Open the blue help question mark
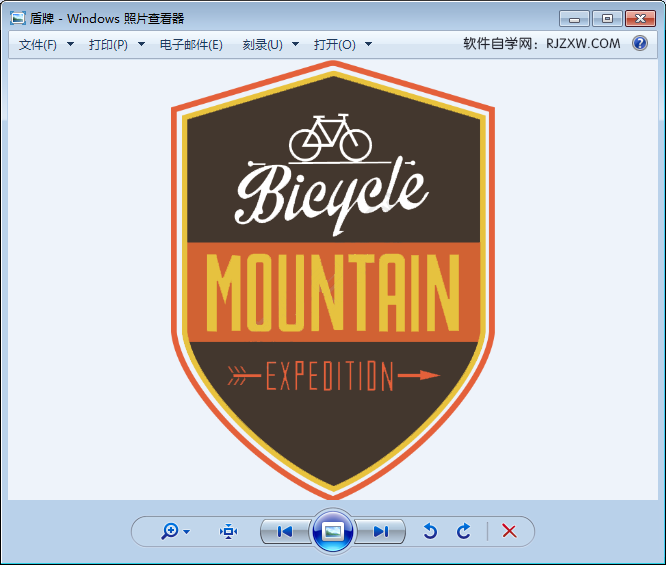The image size is (666, 565). coord(640,43)
